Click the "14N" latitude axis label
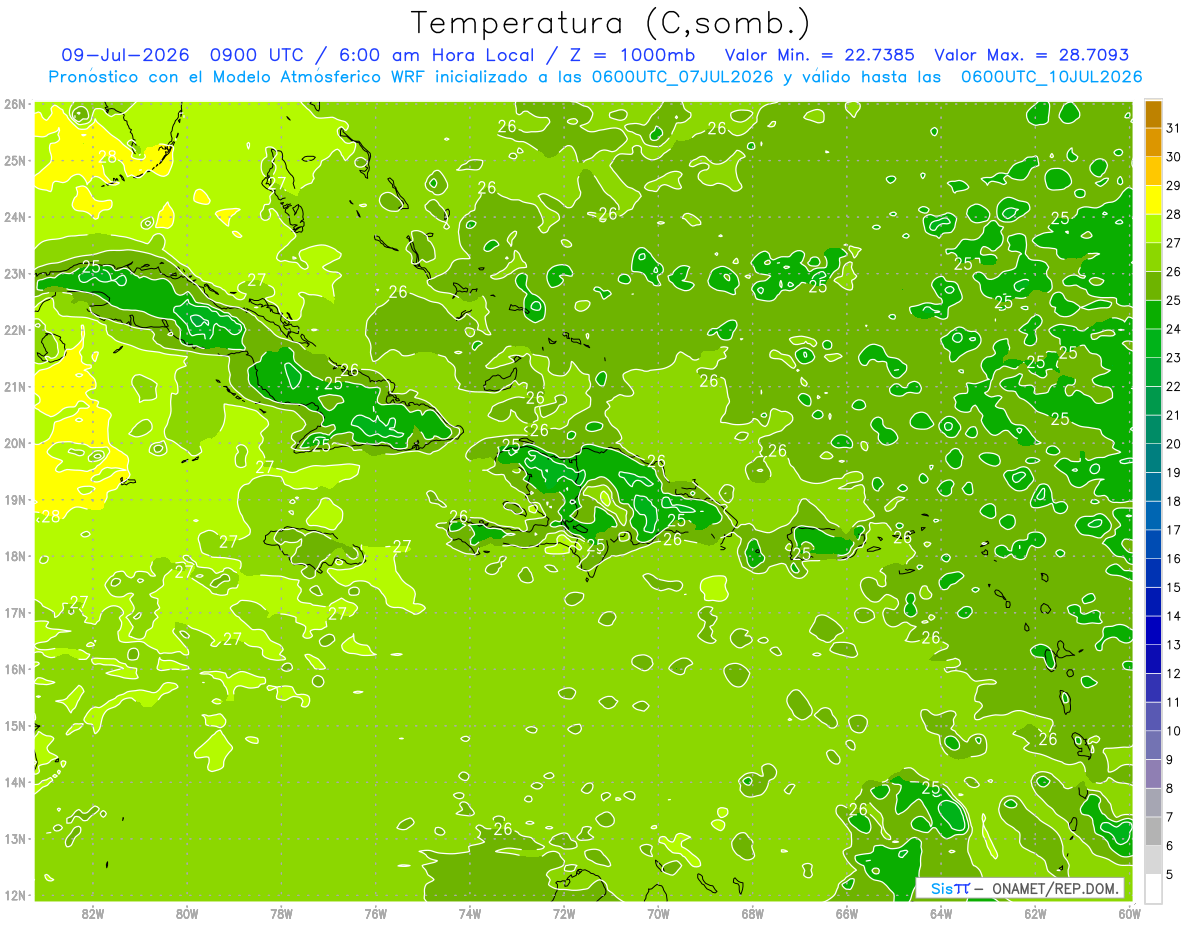 pos(14,782)
